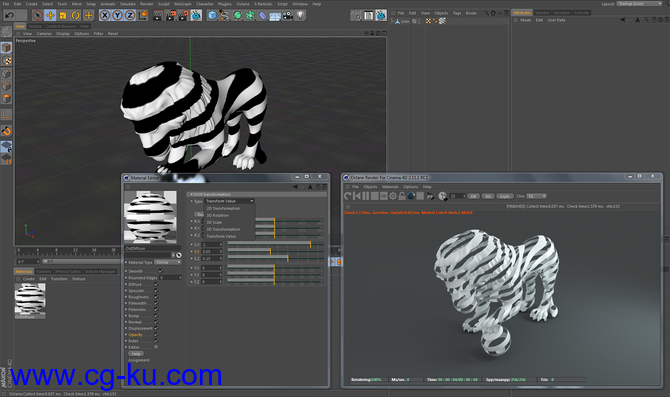The width and height of the screenshot is (670, 397).
Task: Click the S.X slider track
Action: [275, 244]
